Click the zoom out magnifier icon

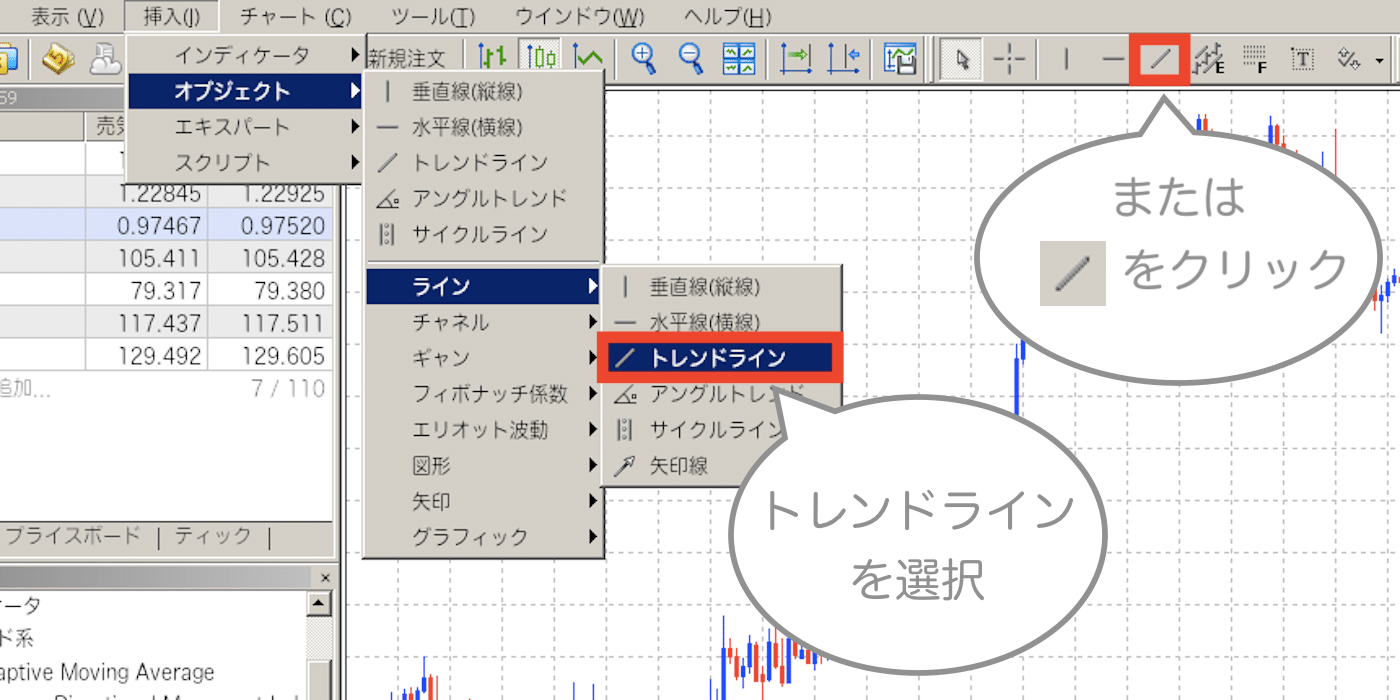(691, 59)
